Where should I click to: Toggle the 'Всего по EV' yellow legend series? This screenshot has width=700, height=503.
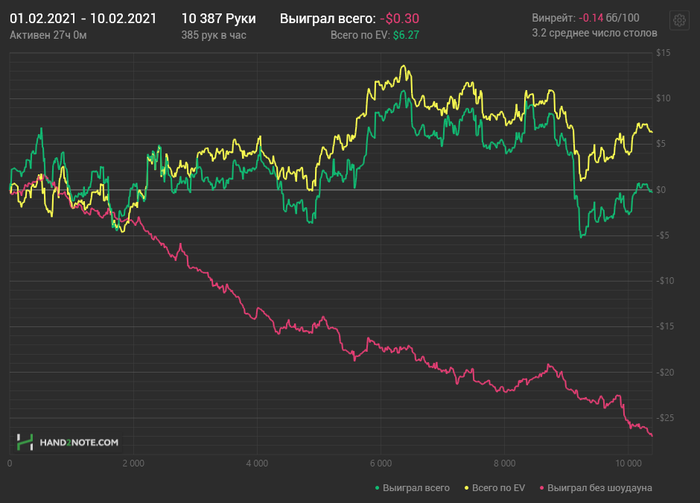click(x=495, y=488)
